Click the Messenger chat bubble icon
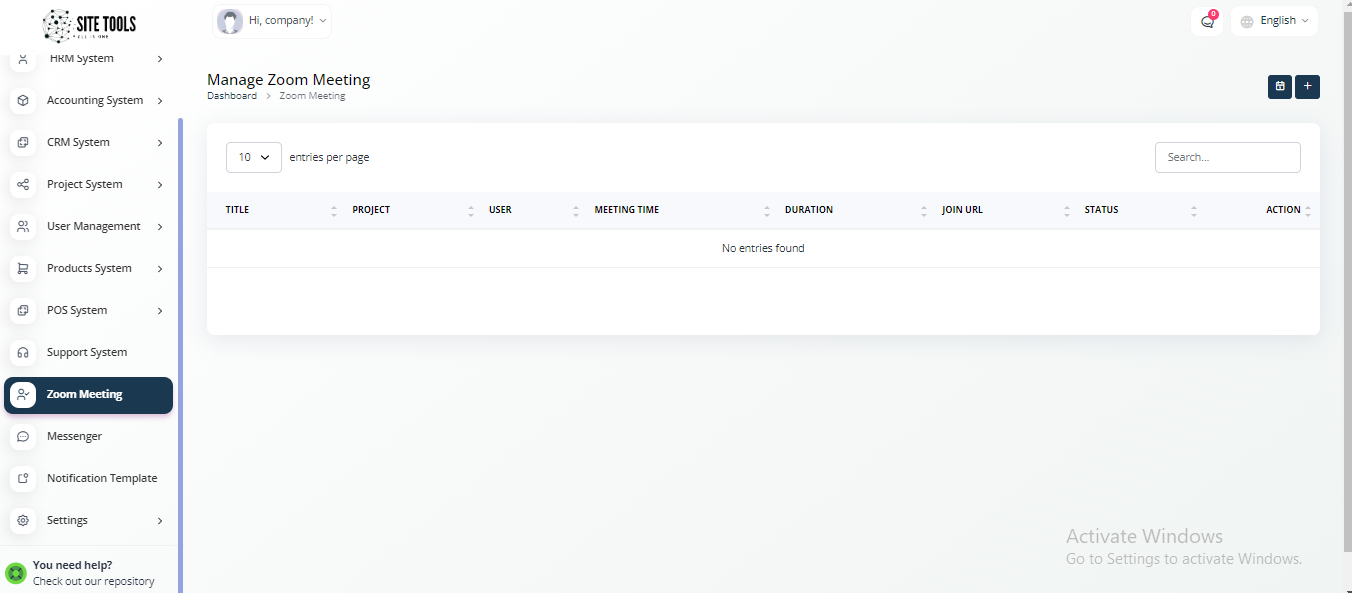Image resolution: width=1352 pixels, height=593 pixels. (23, 437)
